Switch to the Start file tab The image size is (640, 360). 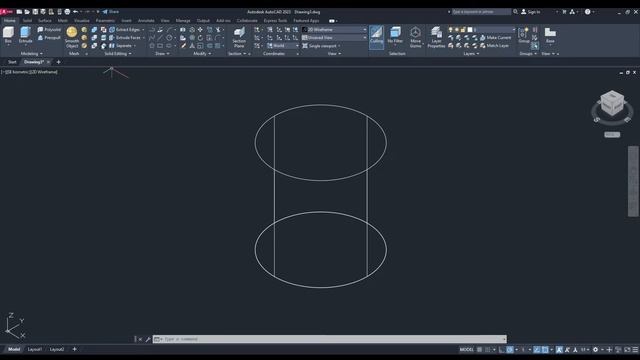[x=12, y=62]
